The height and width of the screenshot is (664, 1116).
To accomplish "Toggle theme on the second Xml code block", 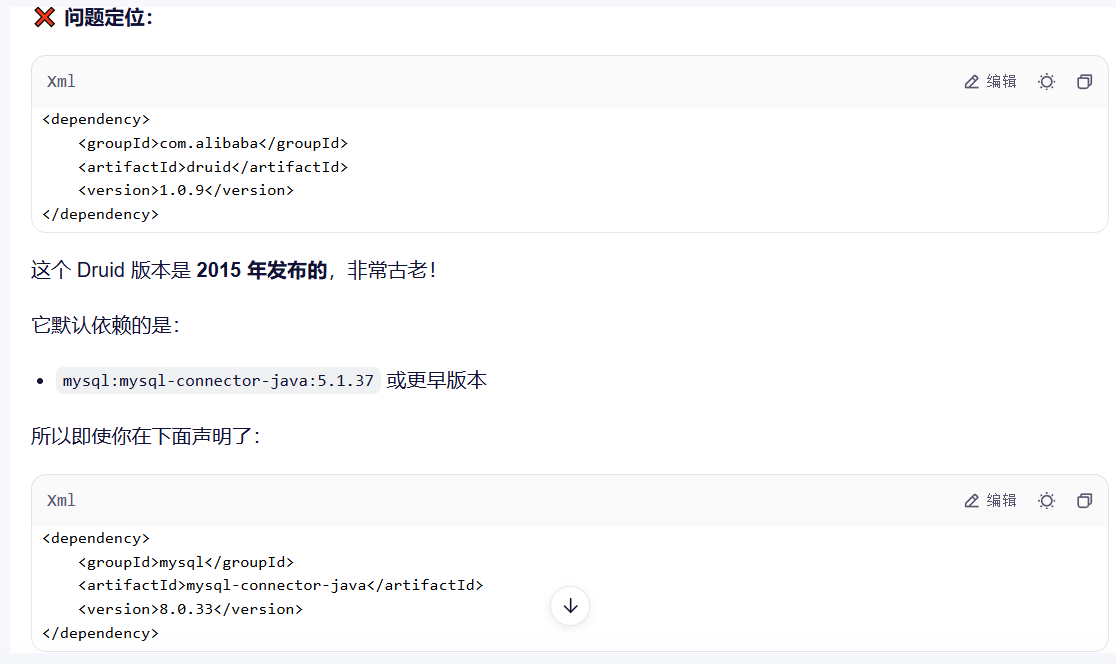I will click(1046, 501).
